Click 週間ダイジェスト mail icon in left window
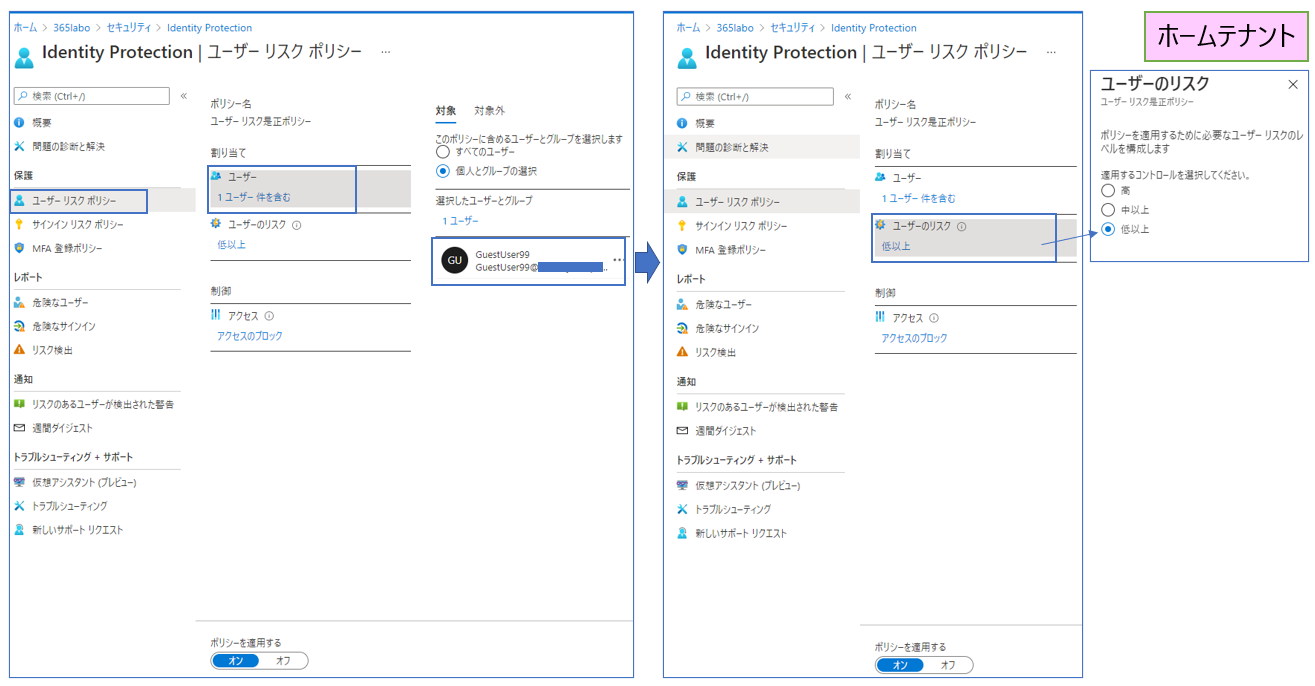1315x686 pixels. click(20, 428)
